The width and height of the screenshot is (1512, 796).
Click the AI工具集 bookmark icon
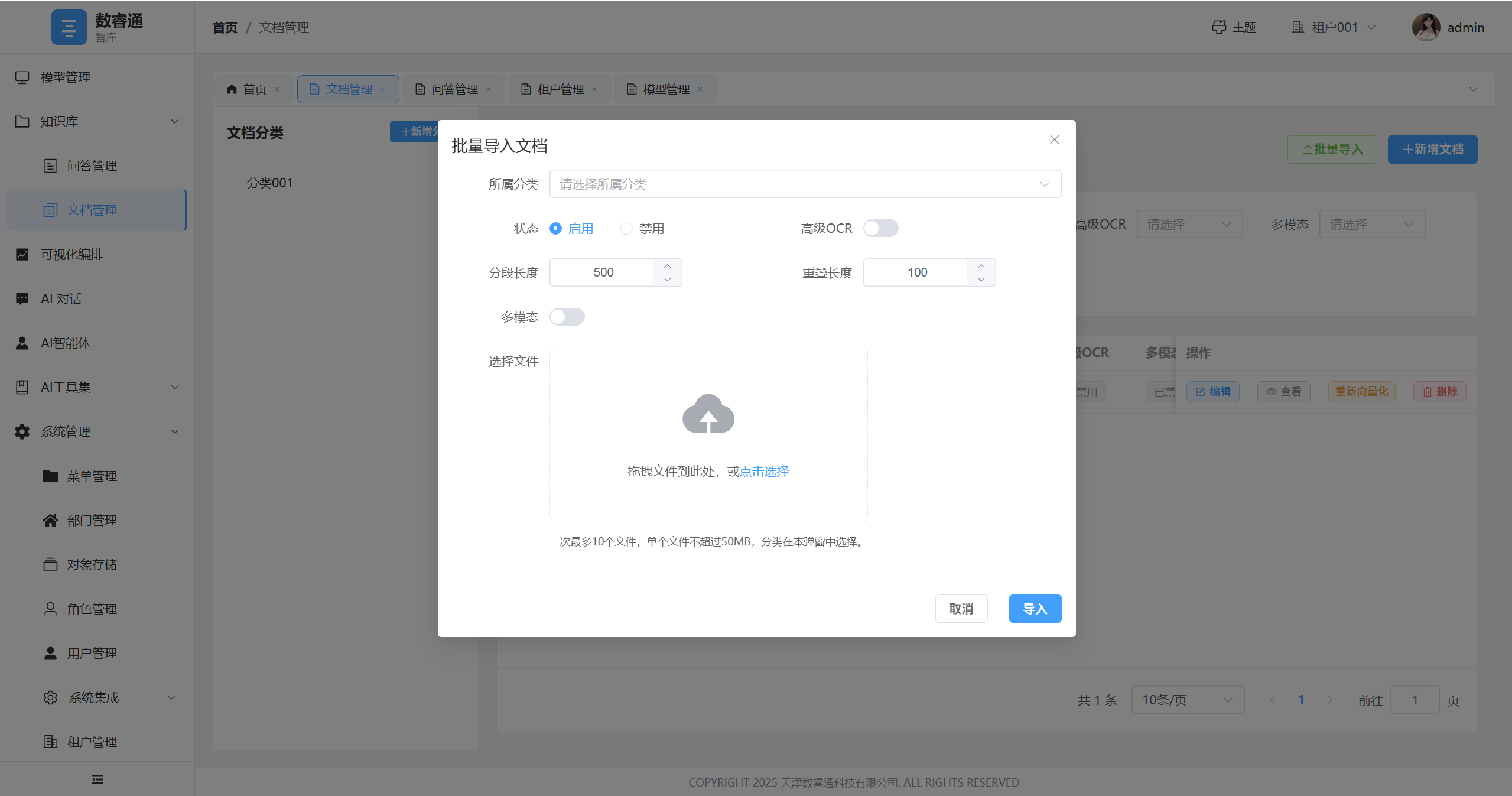[x=22, y=388]
